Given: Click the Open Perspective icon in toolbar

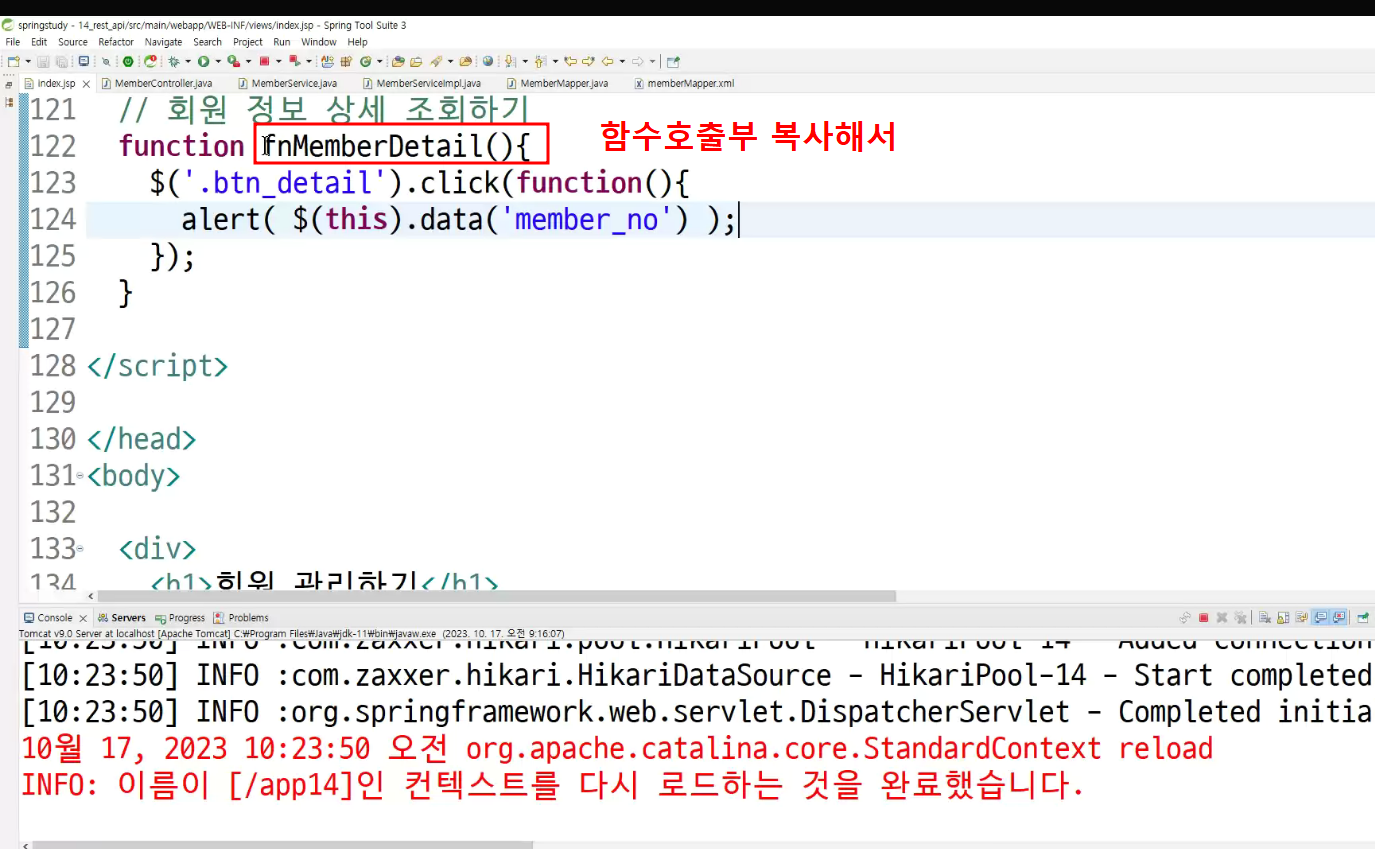Looking at the screenshot, I should tap(673, 61).
